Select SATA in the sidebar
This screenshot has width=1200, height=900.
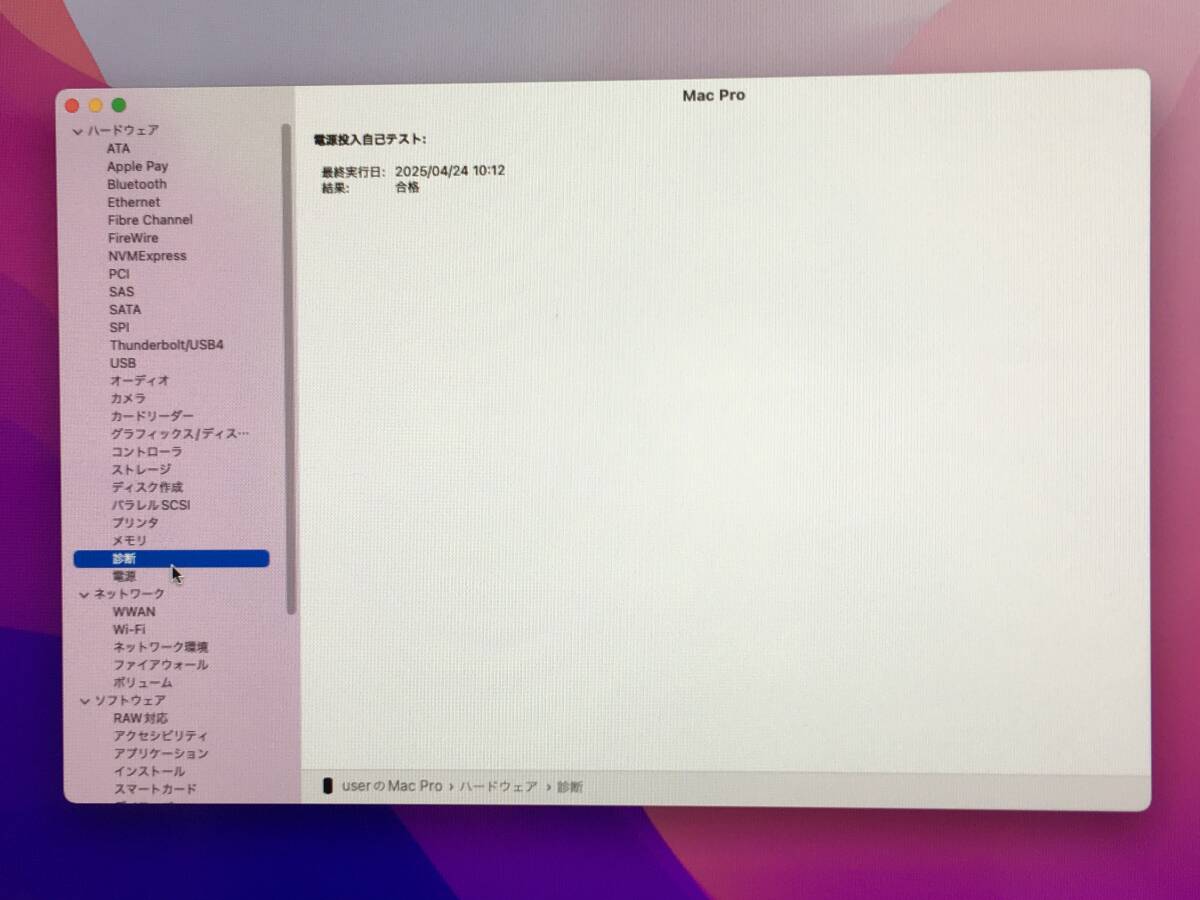125,310
